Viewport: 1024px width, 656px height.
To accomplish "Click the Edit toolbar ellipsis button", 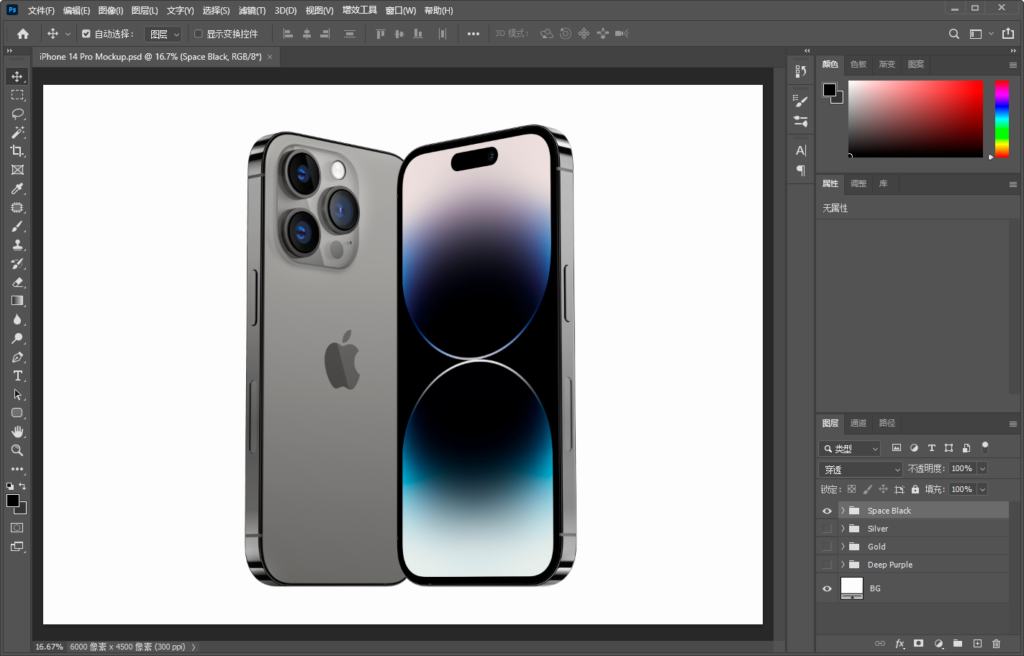I will (17, 469).
